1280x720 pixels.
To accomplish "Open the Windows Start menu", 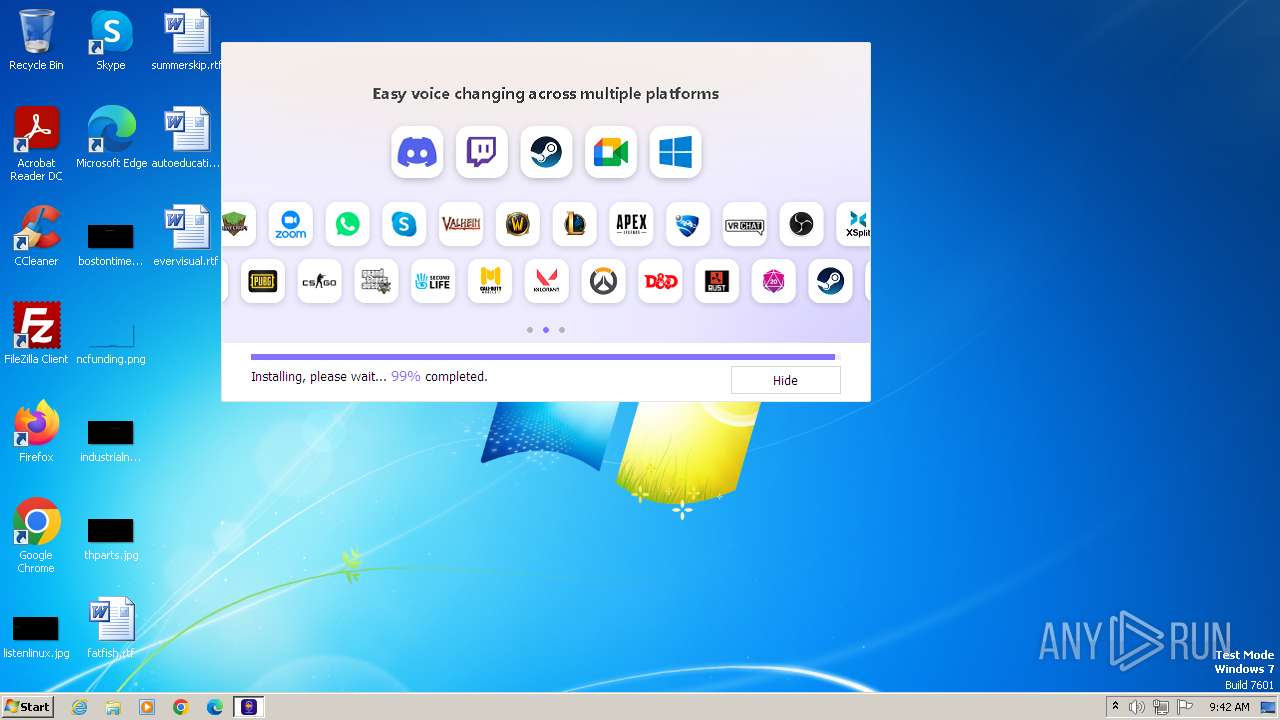I will click(x=27, y=707).
